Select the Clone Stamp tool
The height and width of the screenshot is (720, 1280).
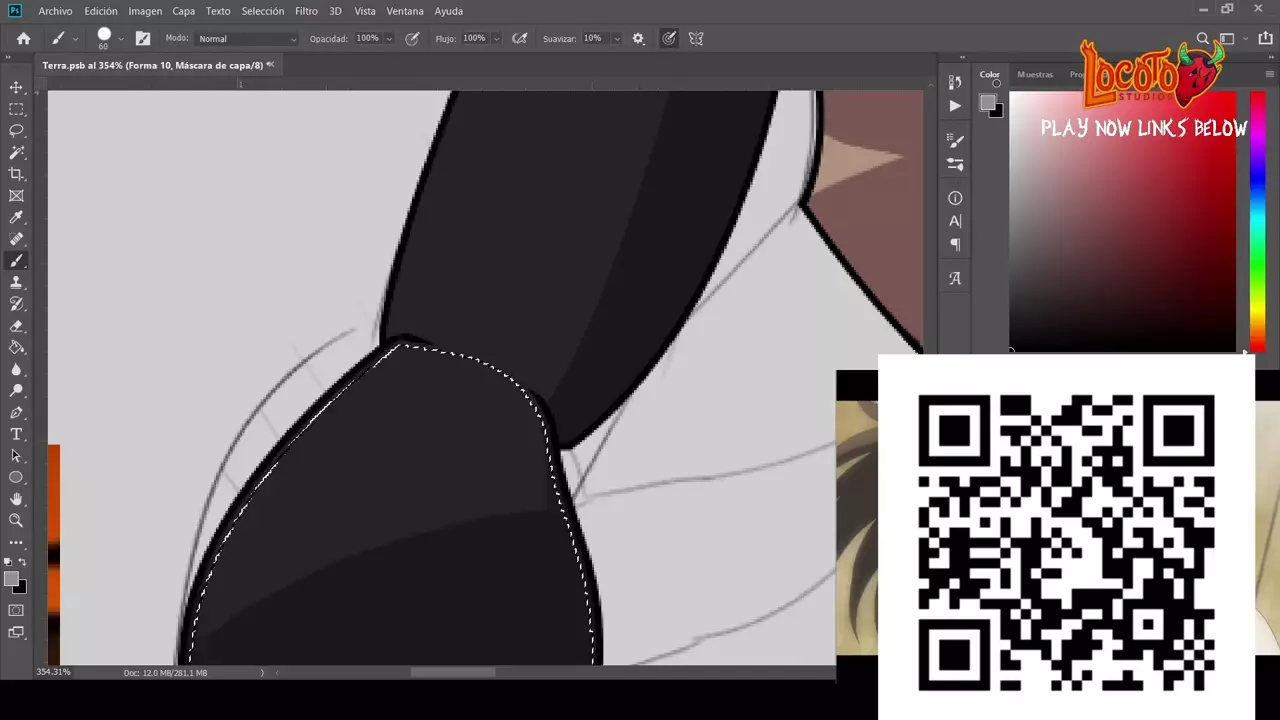(16, 283)
